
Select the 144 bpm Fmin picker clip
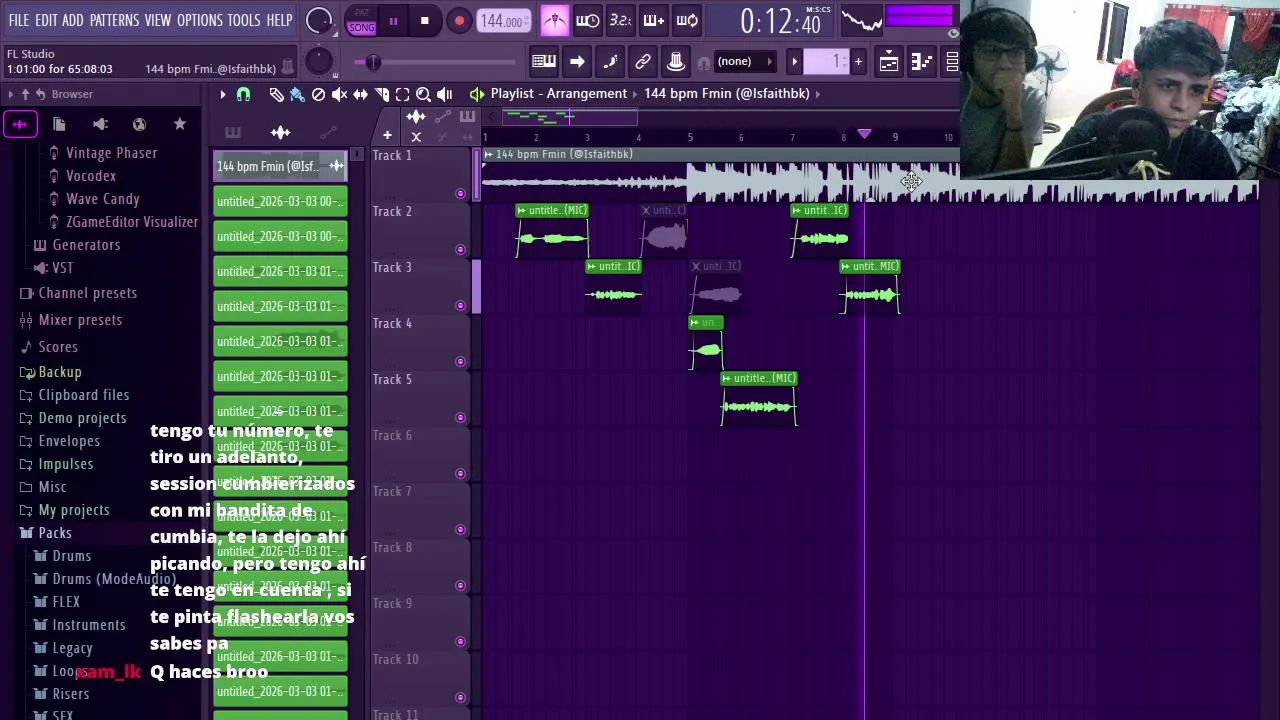280,166
